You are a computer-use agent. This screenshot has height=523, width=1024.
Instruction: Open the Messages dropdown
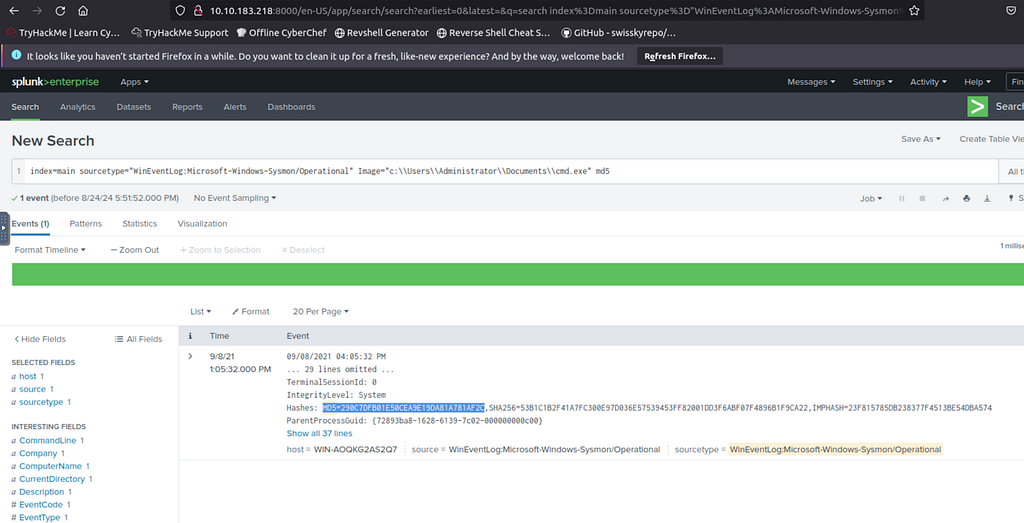pos(811,82)
